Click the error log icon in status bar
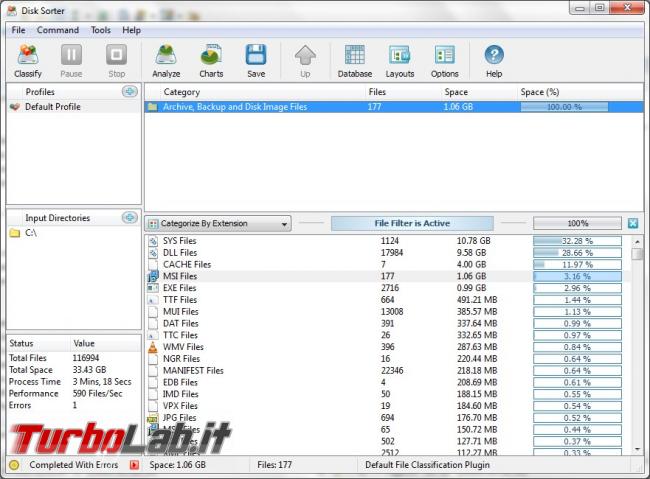This screenshot has width=650, height=479. 134,465
